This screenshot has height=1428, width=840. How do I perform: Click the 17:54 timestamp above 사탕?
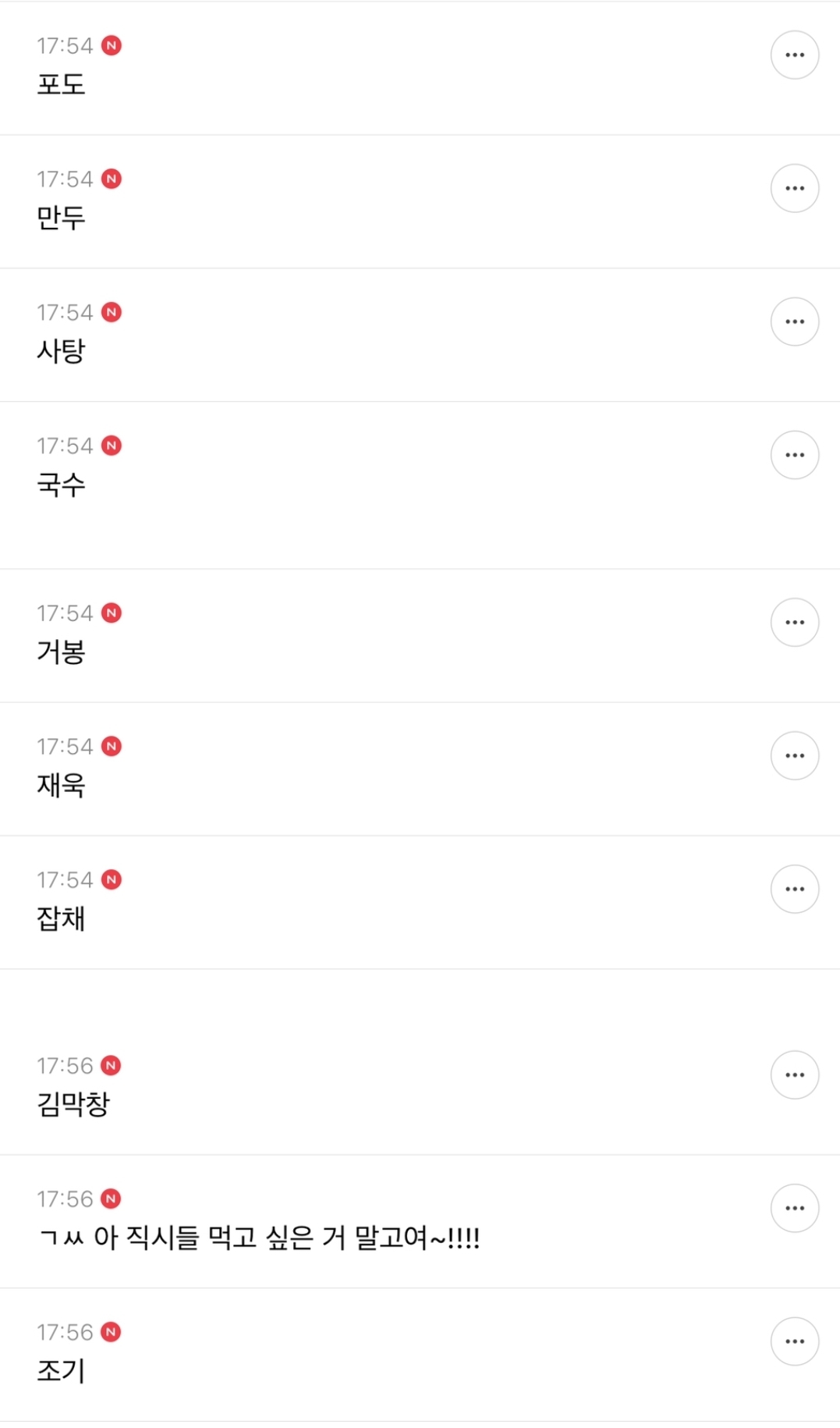(x=65, y=313)
